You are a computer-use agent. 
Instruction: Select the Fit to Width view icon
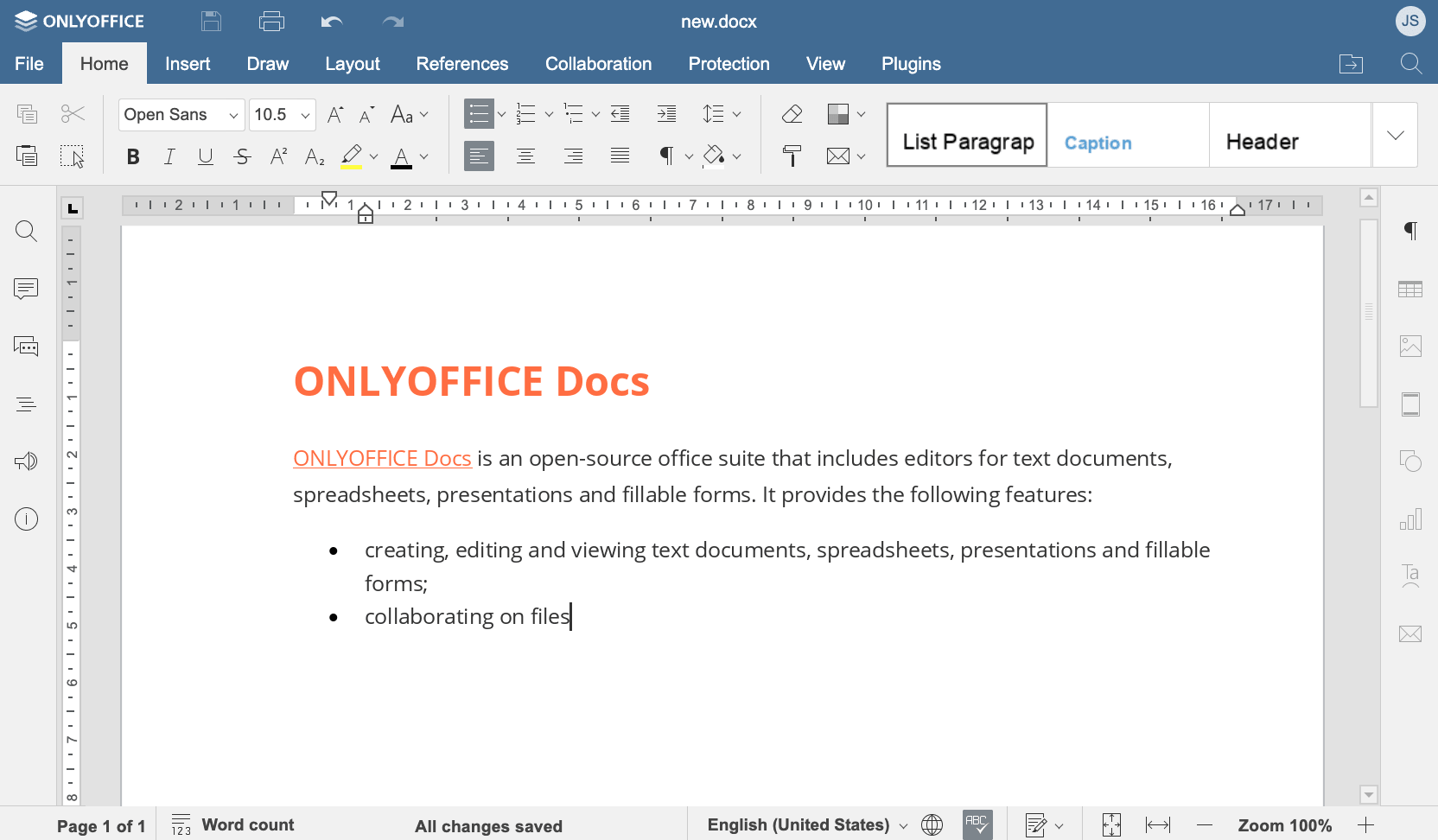1158,824
